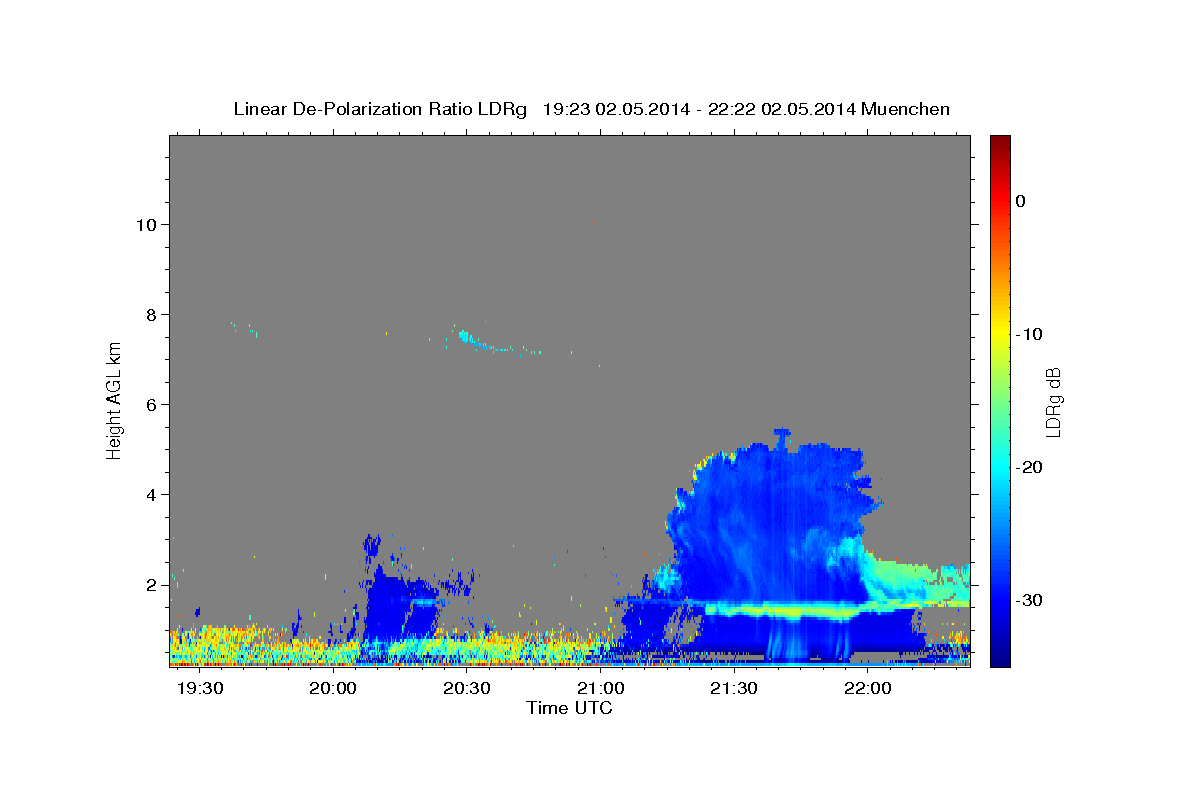Click the 21:30 time tick label
Image resolution: width=1200 pixels, height=800 pixels.
(734, 688)
